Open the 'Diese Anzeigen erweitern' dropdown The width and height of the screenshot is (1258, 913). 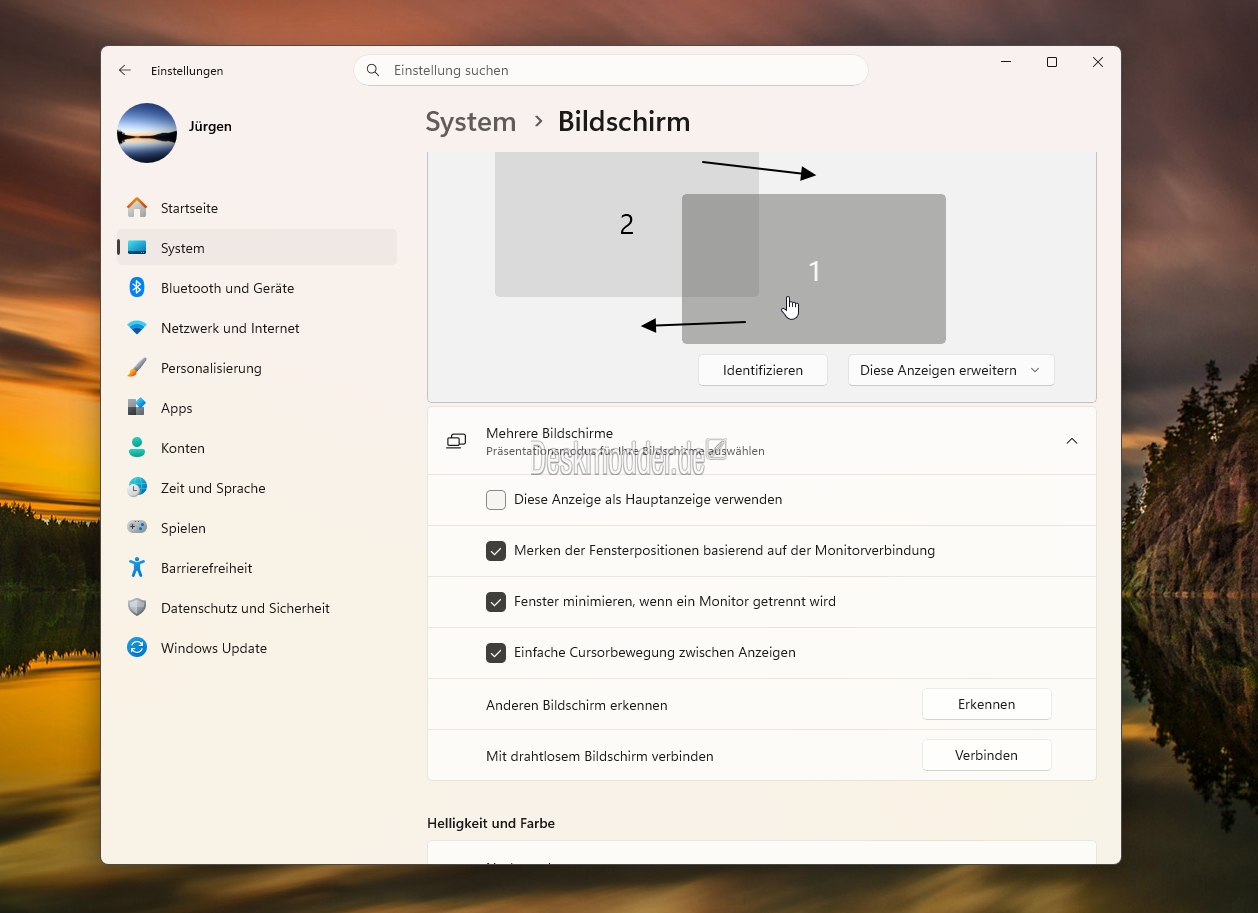950,370
